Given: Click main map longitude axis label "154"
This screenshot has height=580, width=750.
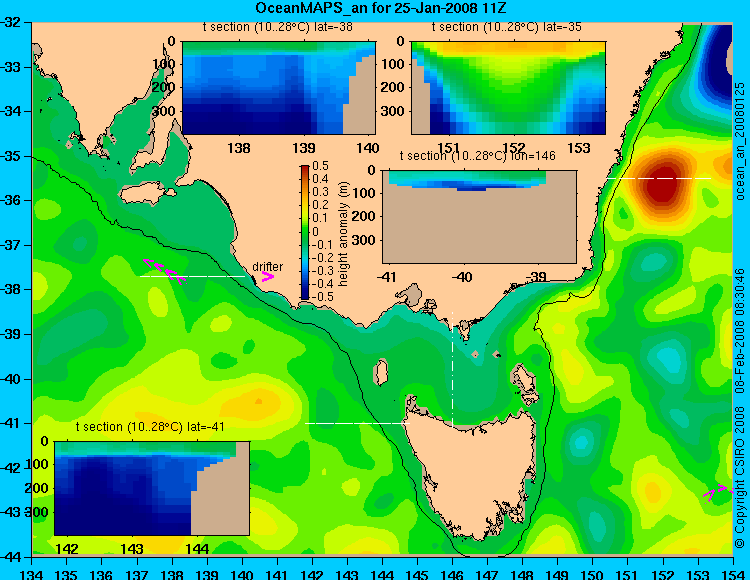Looking at the screenshot, I should pyautogui.click(x=733, y=574).
